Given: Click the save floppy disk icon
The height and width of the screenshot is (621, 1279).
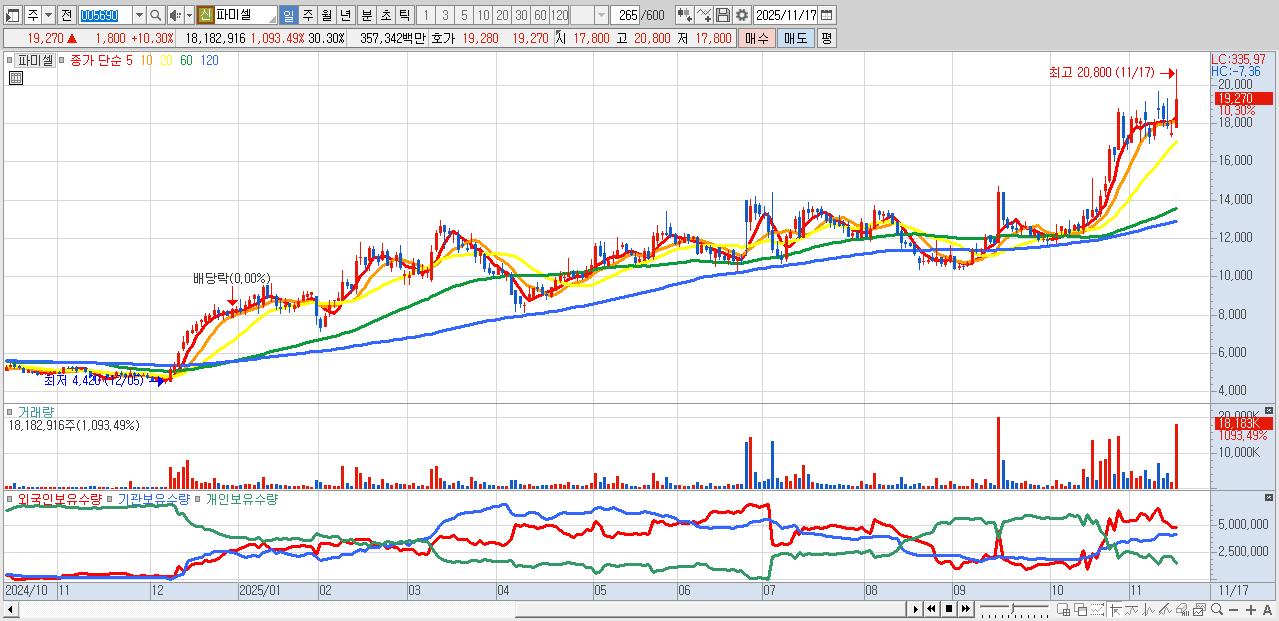Looking at the screenshot, I should pos(723,15).
